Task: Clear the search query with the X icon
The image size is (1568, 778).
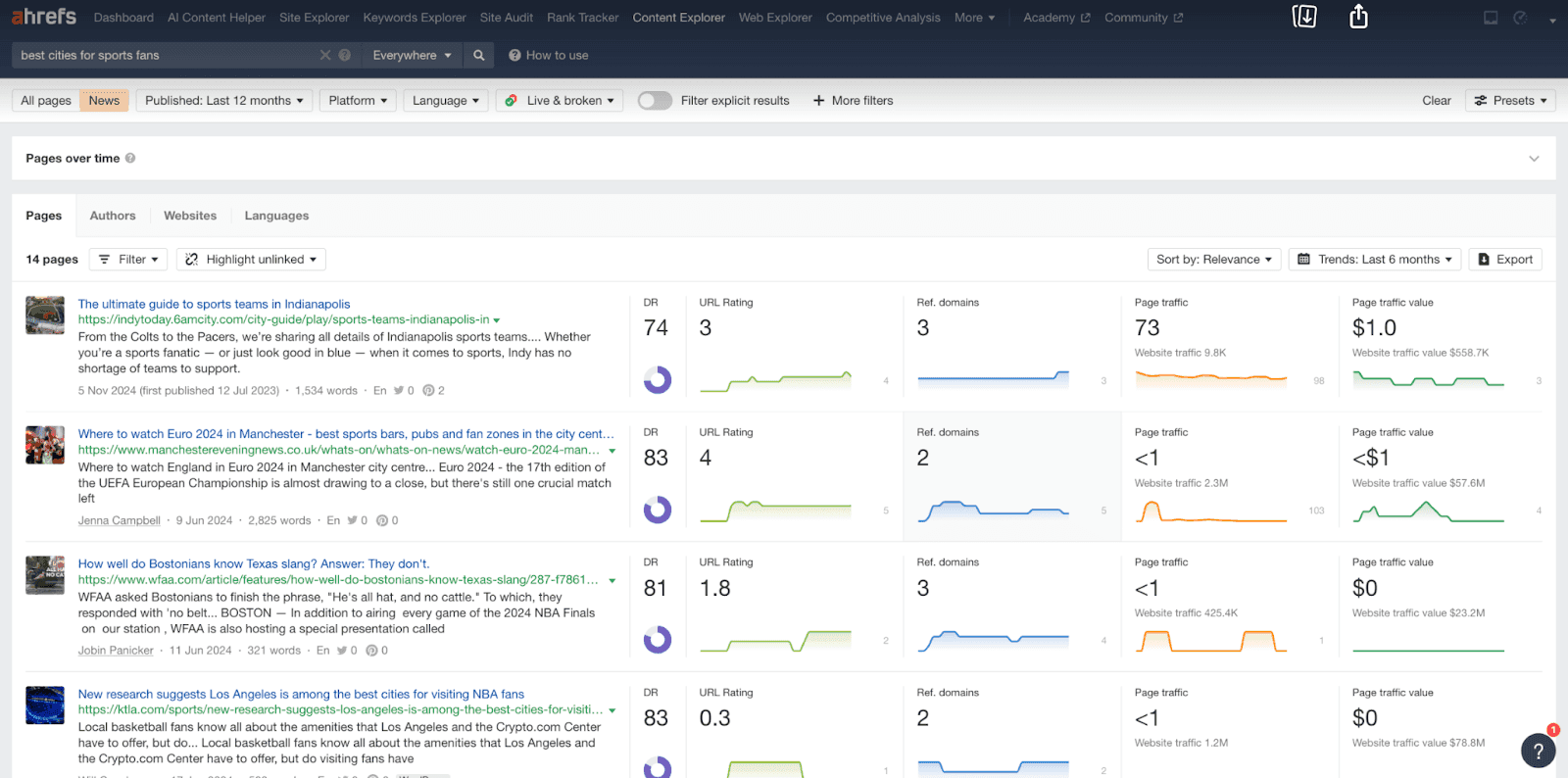Action: coord(325,55)
